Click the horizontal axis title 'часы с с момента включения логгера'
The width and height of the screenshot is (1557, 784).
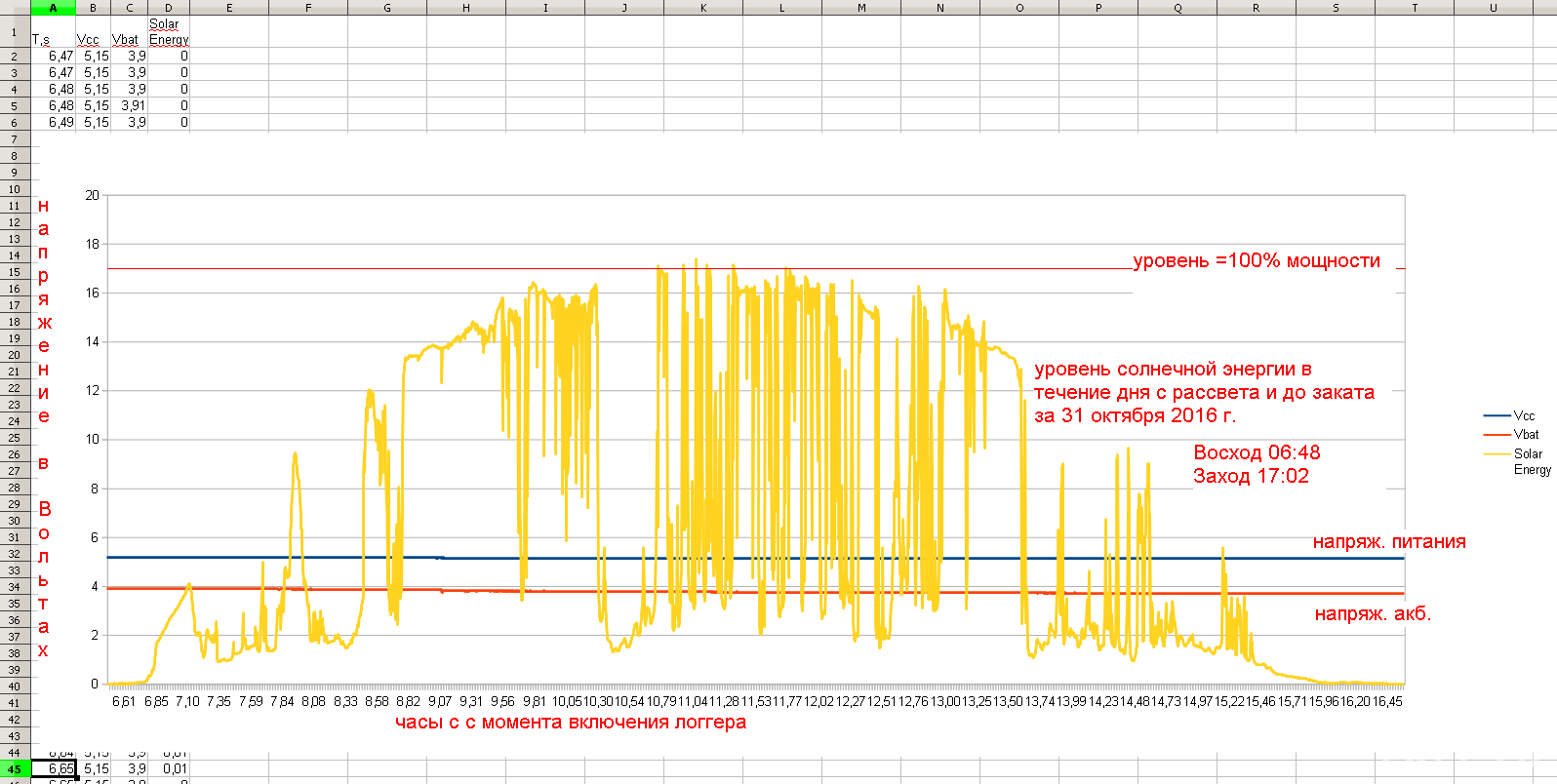pyautogui.click(x=571, y=722)
